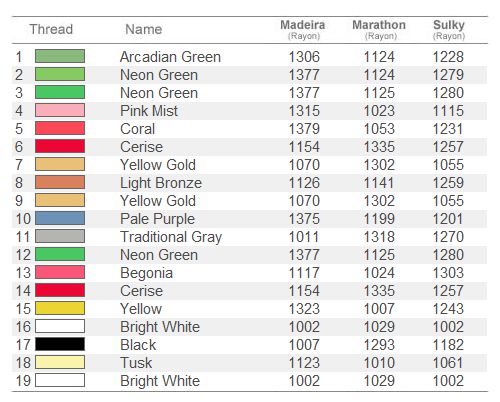Click the Marathon column header
The image size is (500, 402).
pyautogui.click(x=379, y=29)
